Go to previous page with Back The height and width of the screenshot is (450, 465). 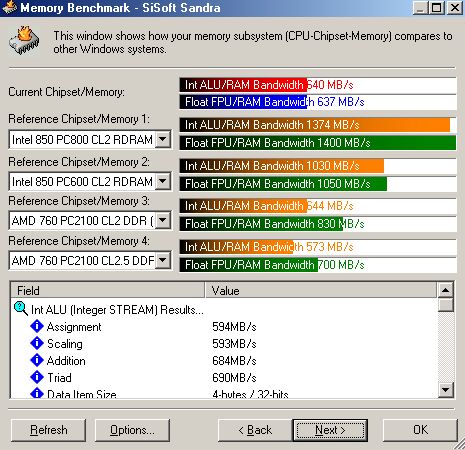tap(255, 430)
